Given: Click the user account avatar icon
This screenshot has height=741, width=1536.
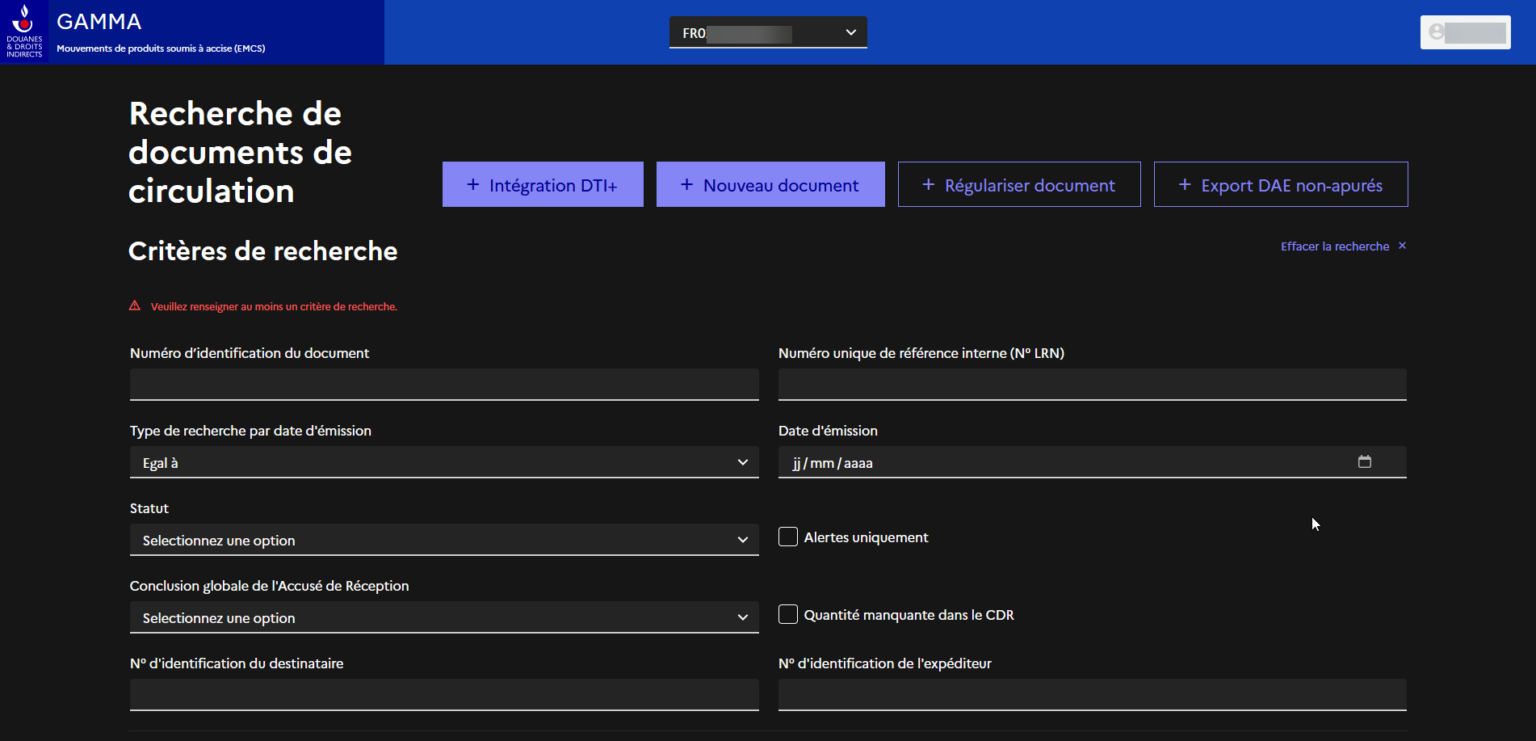Looking at the screenshot, I should point(1437,32).
